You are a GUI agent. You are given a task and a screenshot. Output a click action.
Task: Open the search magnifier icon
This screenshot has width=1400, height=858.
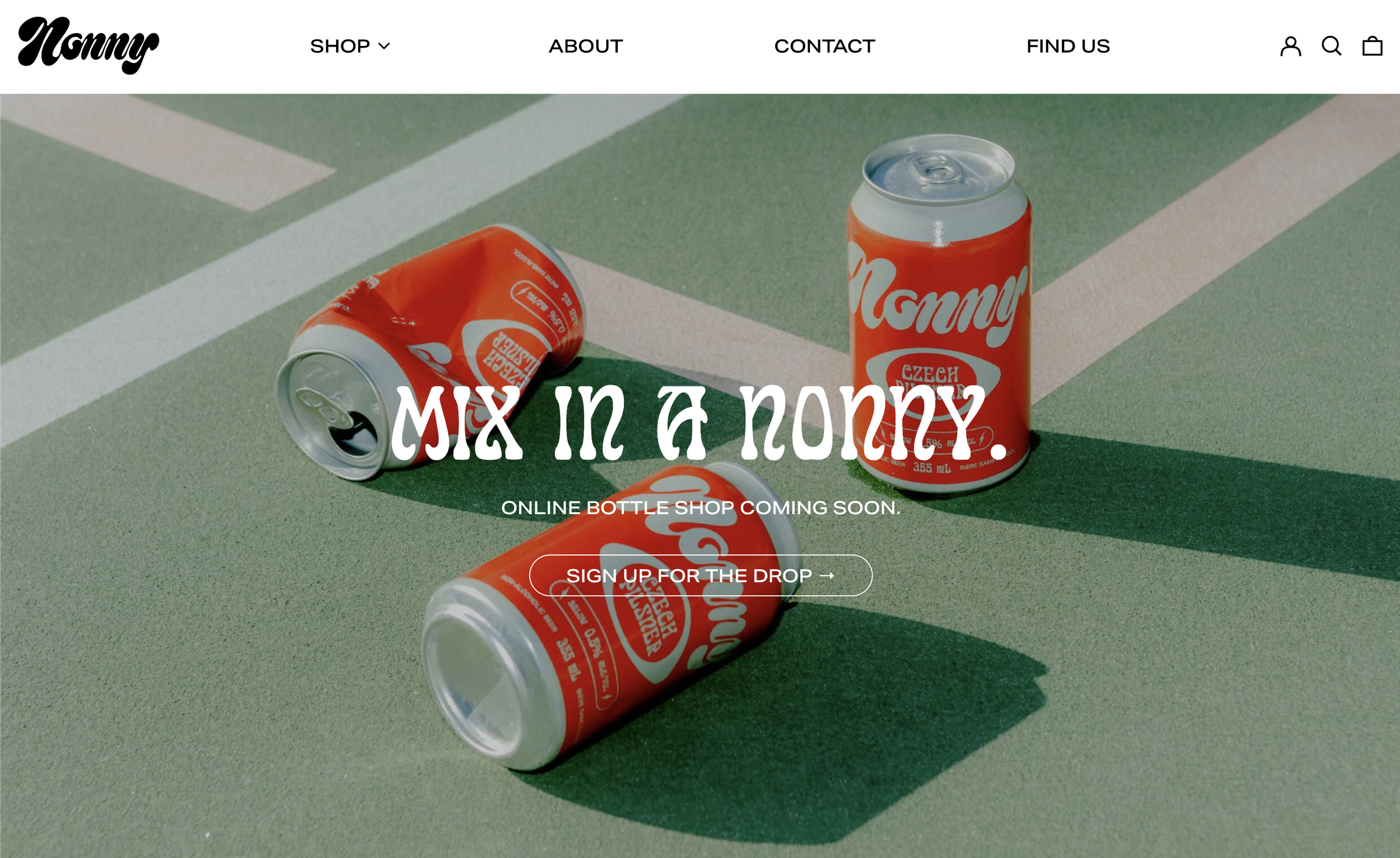tap(1331, 46)
